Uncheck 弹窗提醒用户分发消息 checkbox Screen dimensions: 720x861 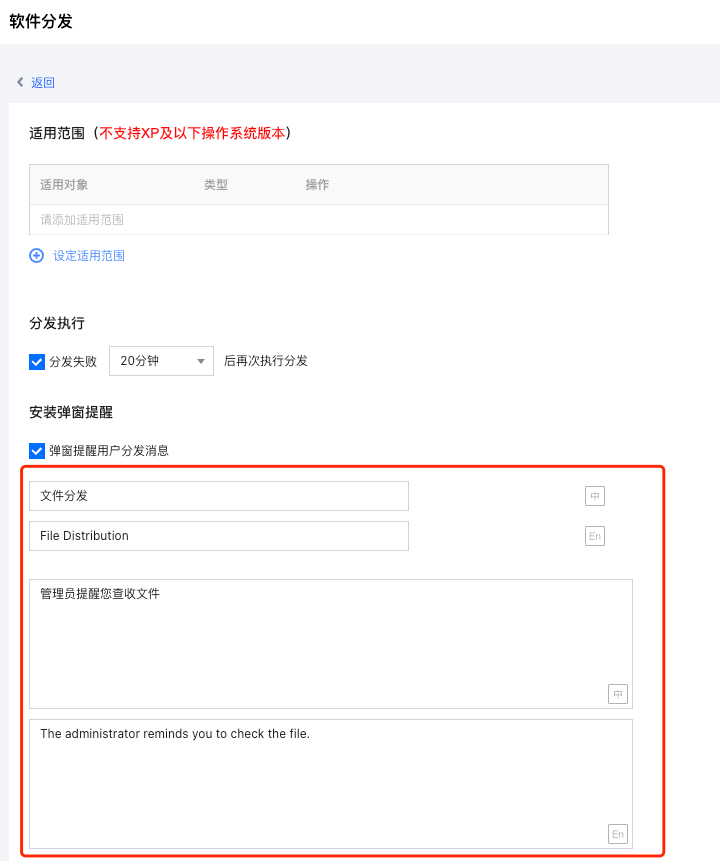pyautogui.click(x=37, y=451)
